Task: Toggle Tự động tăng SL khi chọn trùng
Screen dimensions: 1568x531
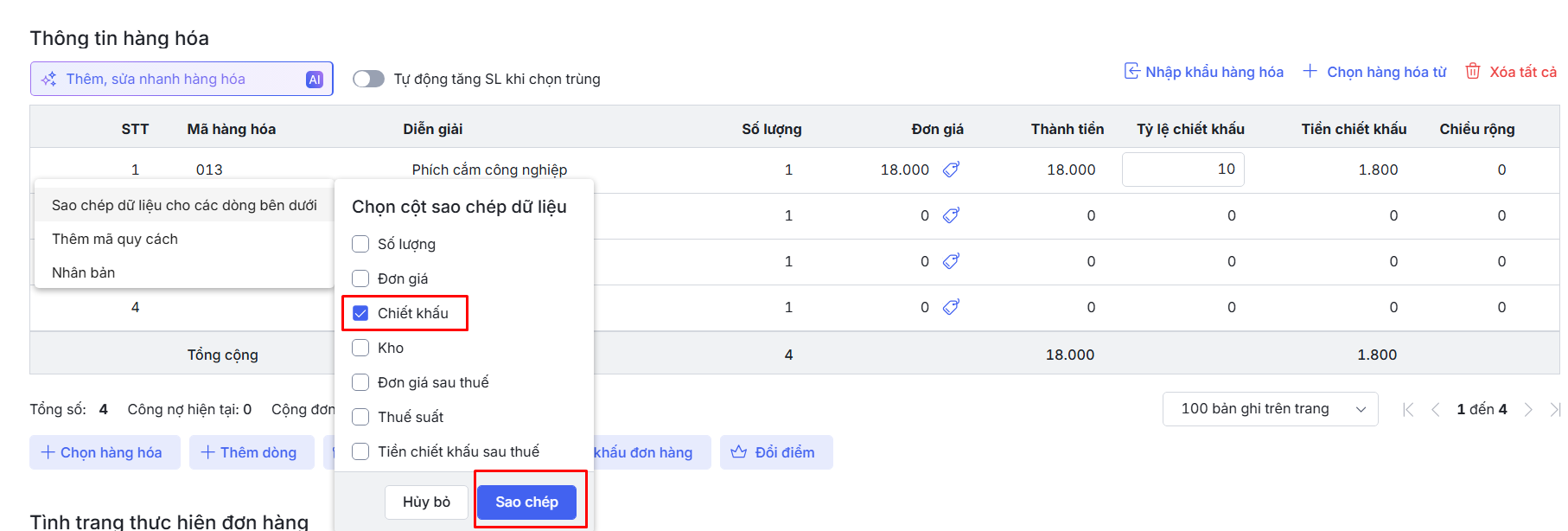Action: [x=369, y=79]
